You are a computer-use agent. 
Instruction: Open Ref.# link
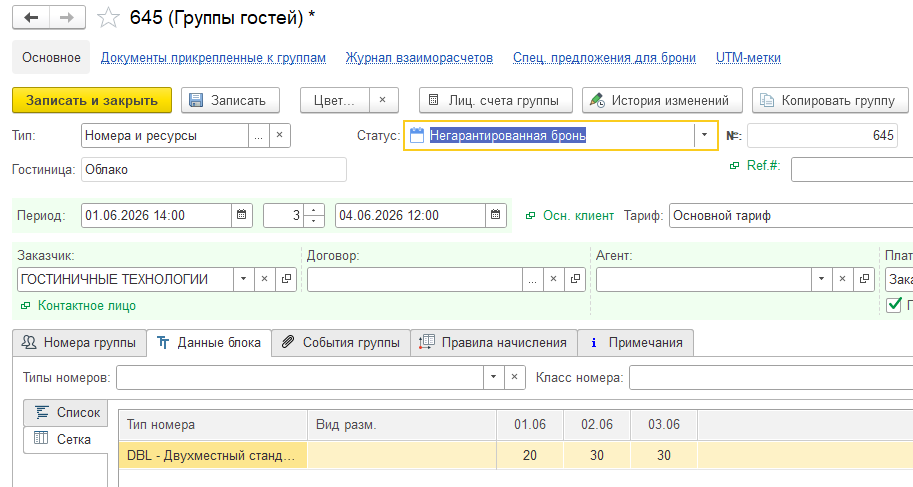point(763,165)
